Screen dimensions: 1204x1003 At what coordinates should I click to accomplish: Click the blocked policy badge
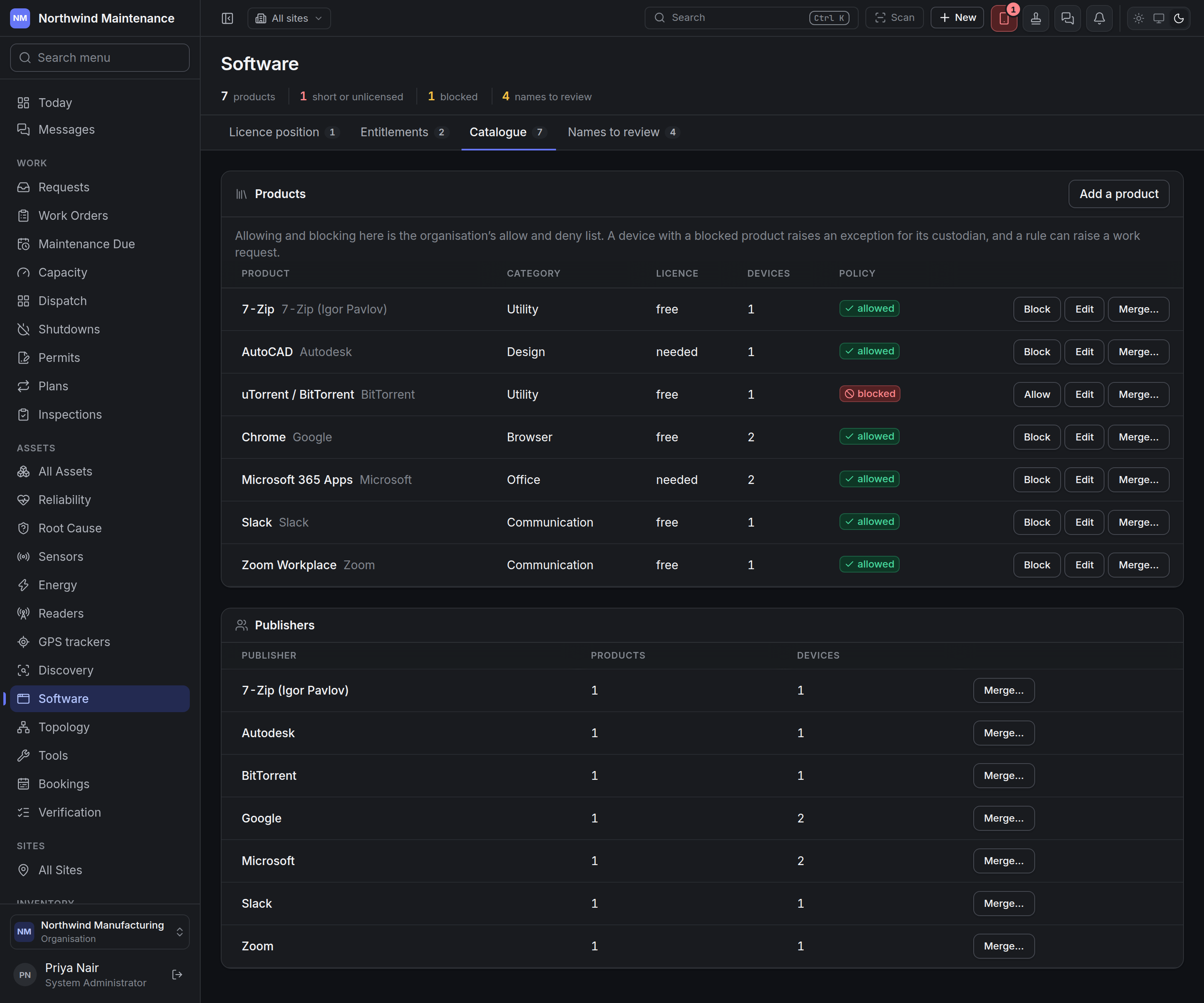click(x=869, y=394)
